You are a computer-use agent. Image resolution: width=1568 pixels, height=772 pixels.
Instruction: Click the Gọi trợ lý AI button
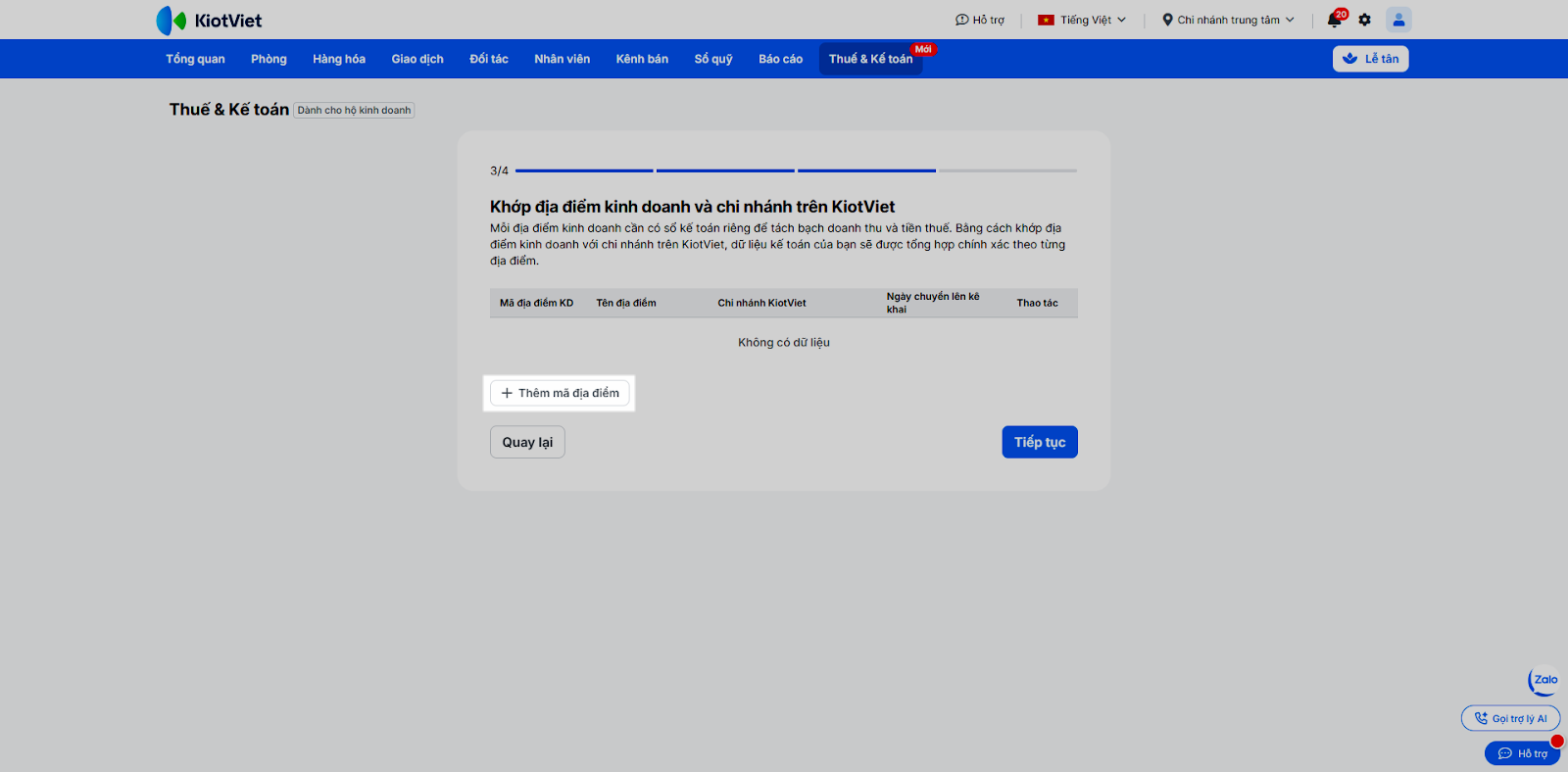(1510, 718)
